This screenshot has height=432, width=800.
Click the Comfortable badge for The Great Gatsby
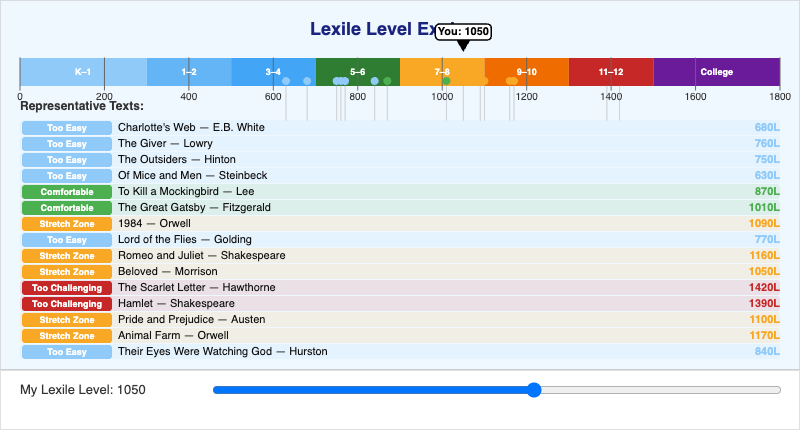[x=67, y=208]
